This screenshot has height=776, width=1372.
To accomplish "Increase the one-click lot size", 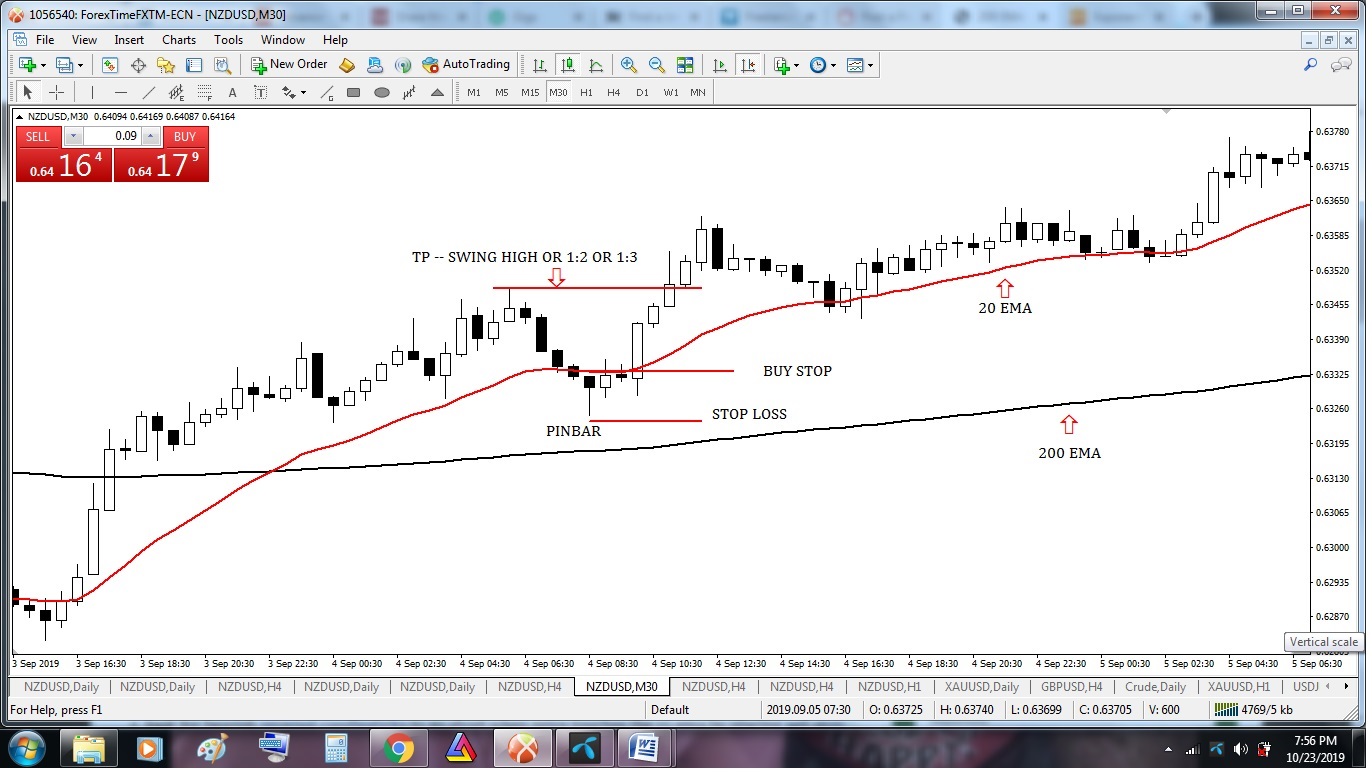I will (x=150, y=136).
